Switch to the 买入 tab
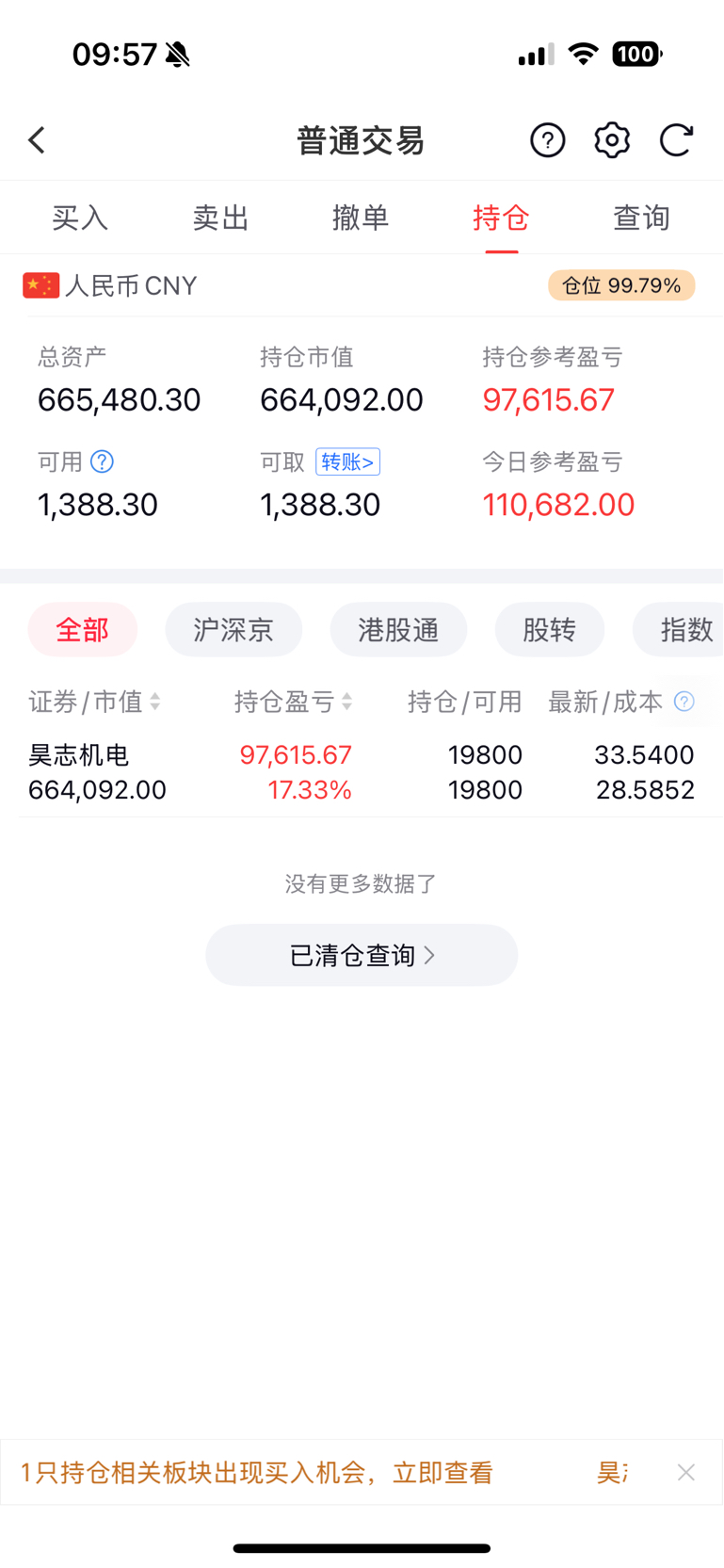 pos(80,218)
